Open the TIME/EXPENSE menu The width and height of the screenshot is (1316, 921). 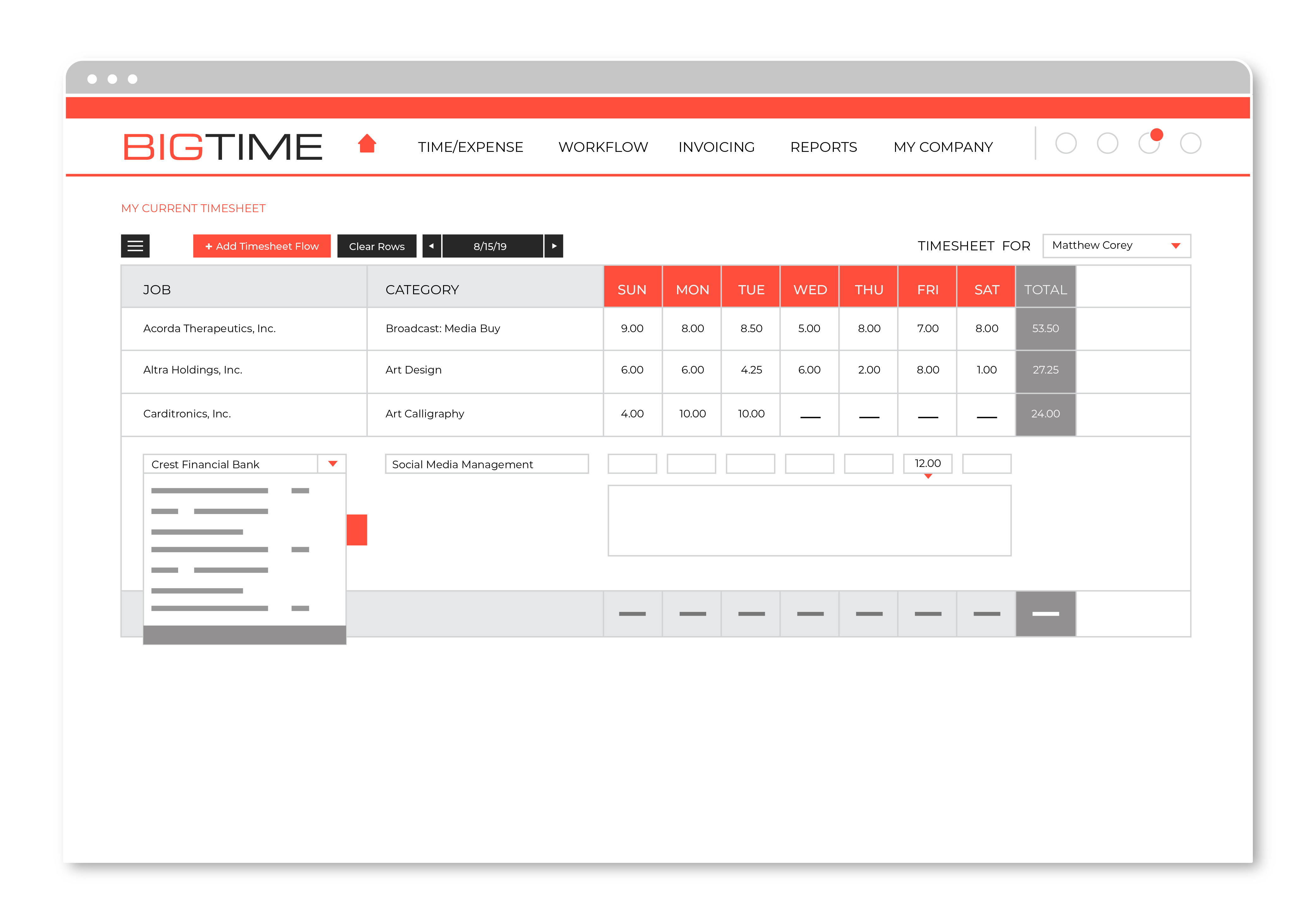tap(471, 147)
